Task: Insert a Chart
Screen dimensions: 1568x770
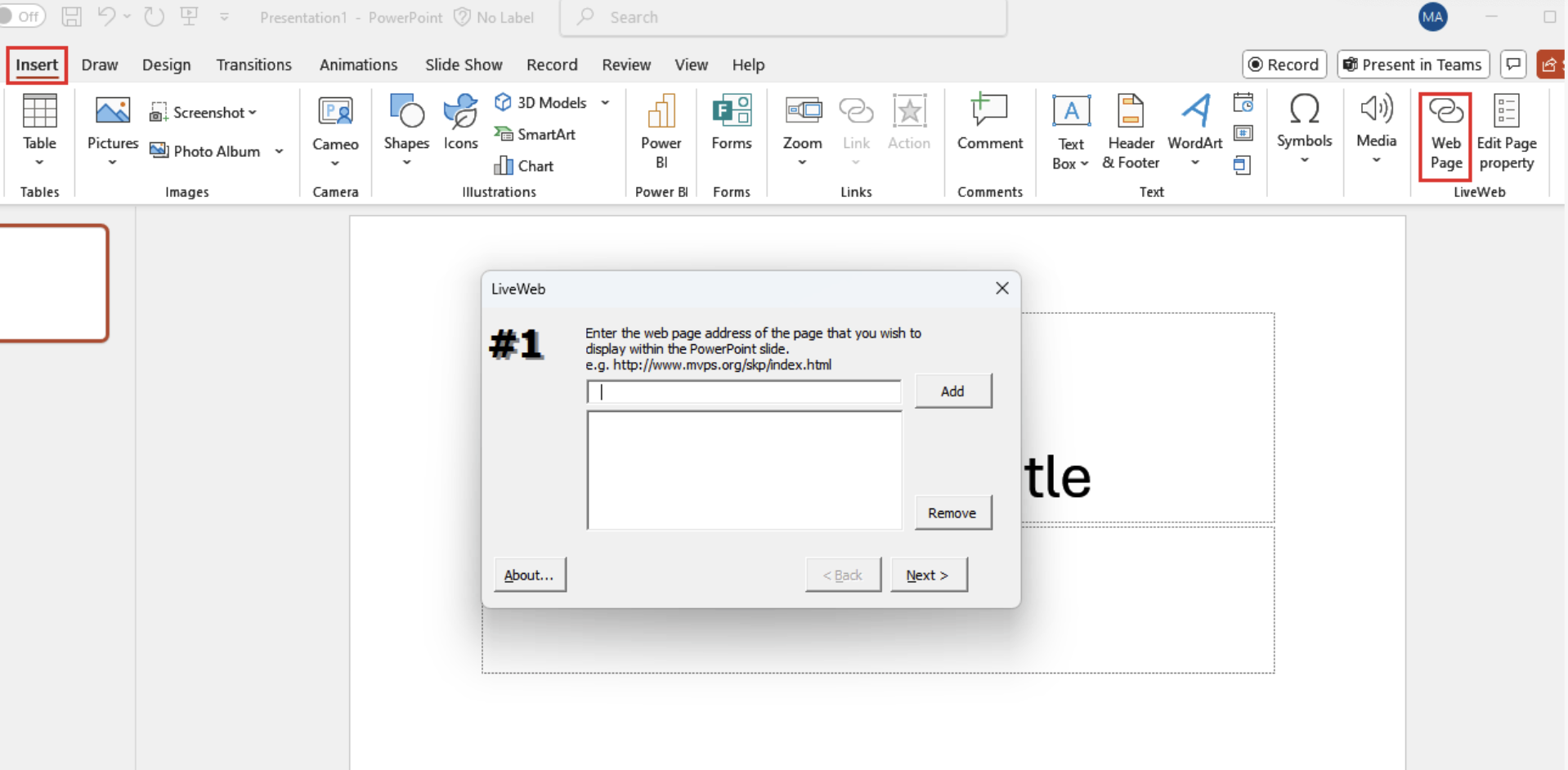Action: click(x=524, y=166)
